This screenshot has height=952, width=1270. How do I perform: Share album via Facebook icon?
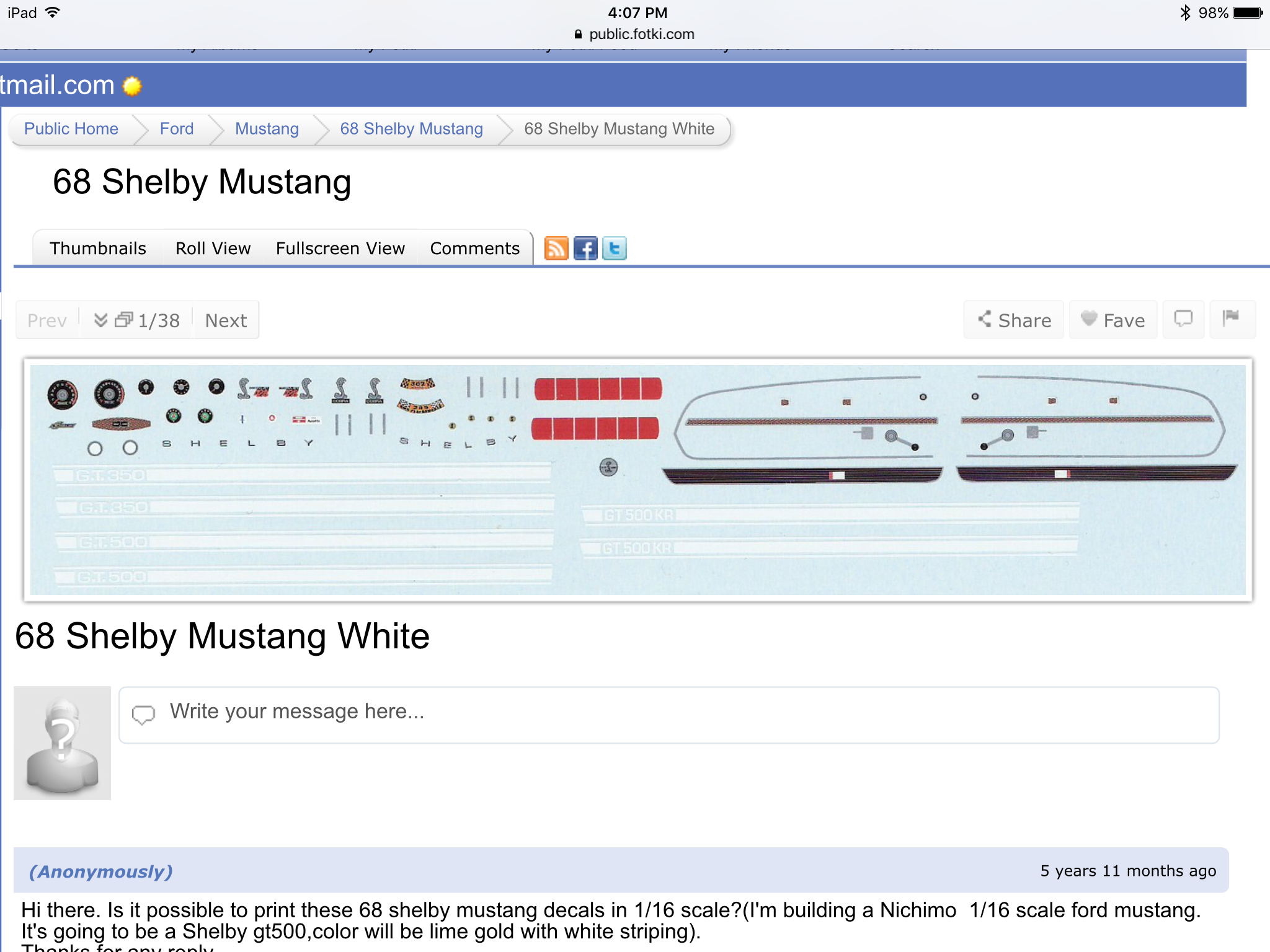pos(585,249)
